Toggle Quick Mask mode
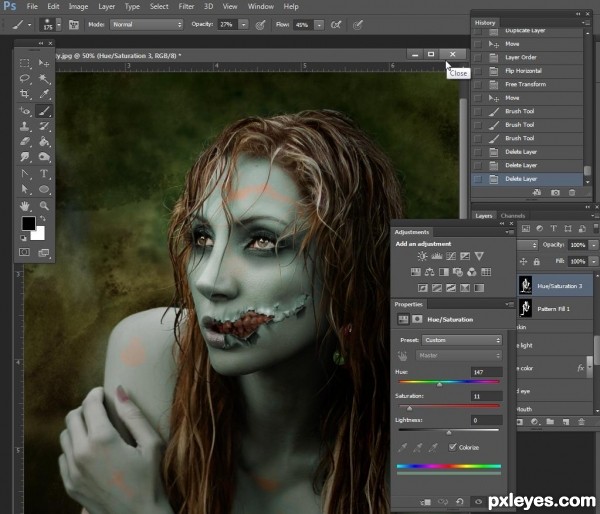 pos(24,252)
